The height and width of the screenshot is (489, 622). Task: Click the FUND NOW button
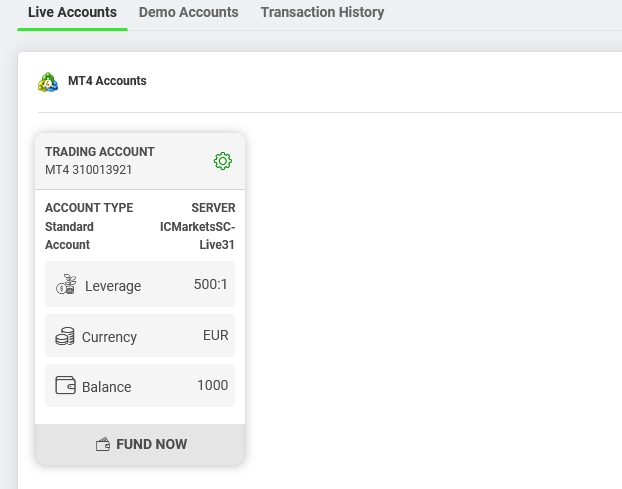click(x=140, y=444)
